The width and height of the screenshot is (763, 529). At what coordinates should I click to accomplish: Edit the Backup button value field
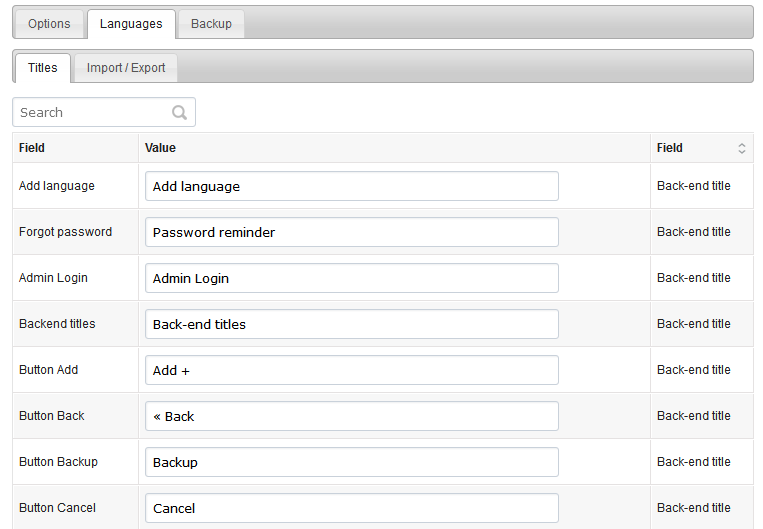351,462
